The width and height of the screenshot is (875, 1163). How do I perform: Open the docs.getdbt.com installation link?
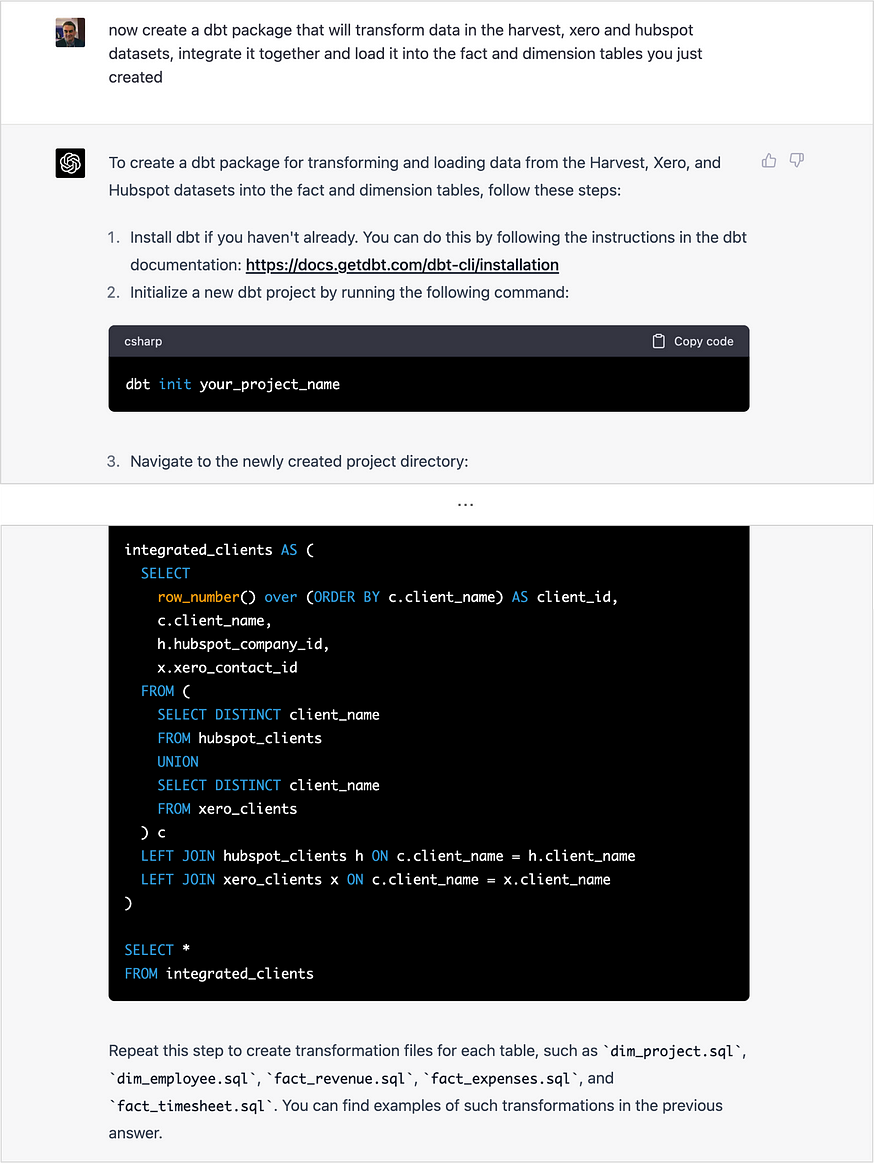tap(402, 265)
